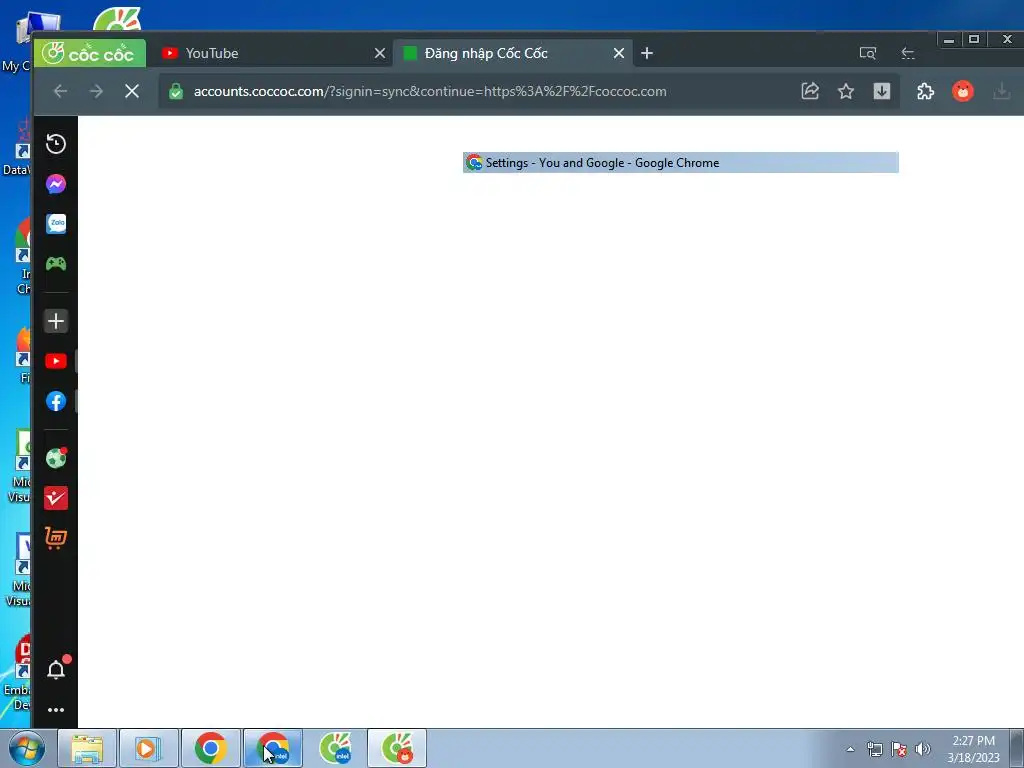Bookmark this page with the star
Screen dimensions: 1024x768
click(846, 91)
